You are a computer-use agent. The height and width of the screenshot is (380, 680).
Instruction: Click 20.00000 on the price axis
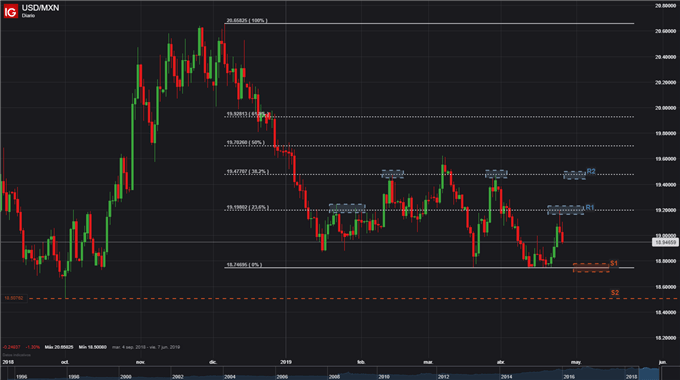pos(666,108)
